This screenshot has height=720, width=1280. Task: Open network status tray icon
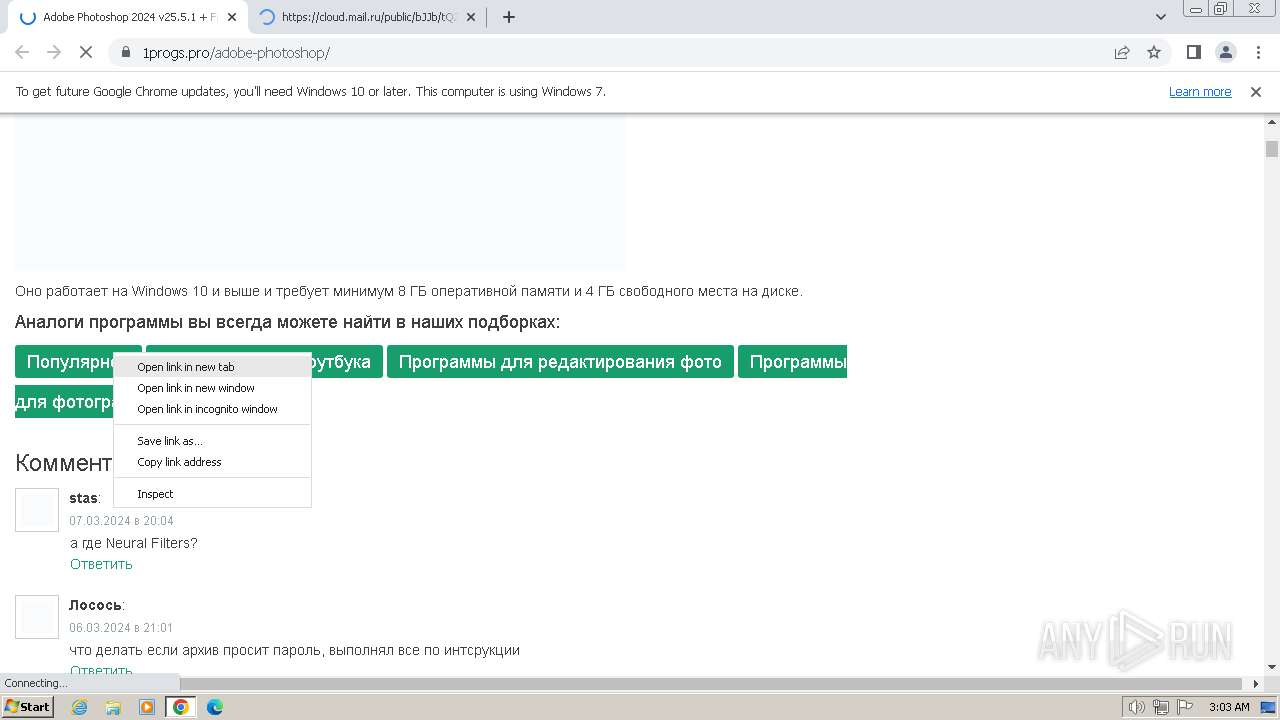pos(1160,707)
